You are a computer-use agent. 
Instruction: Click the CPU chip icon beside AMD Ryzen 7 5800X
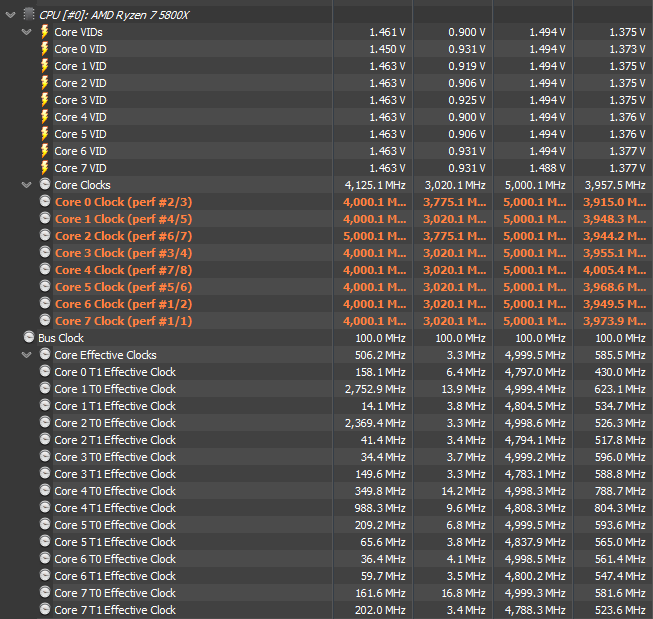[x=28, y=15]
